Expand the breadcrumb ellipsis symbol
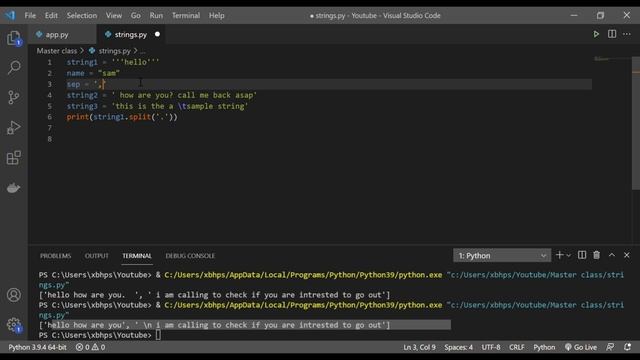Image resolution: width=640 pixels, height=360 pixels. [x=142, y=51]
